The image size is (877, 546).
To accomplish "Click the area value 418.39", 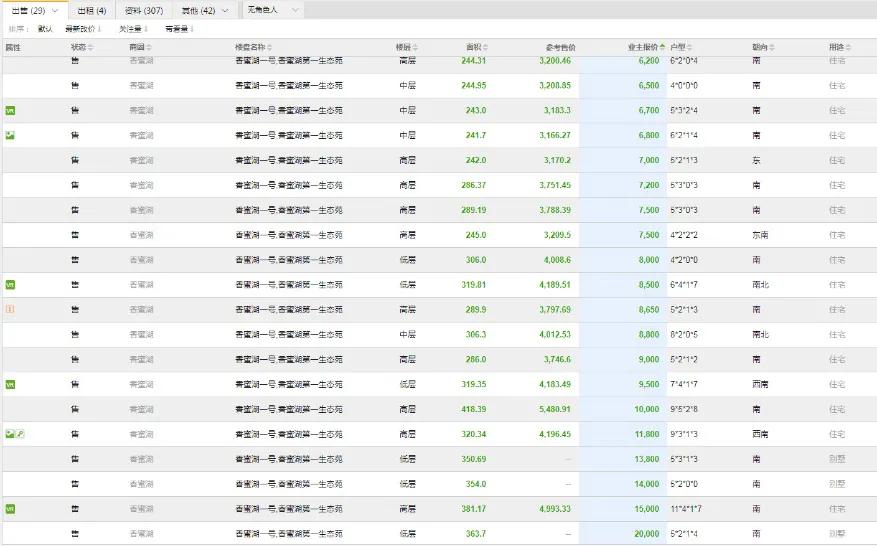I will coord(474,410).
